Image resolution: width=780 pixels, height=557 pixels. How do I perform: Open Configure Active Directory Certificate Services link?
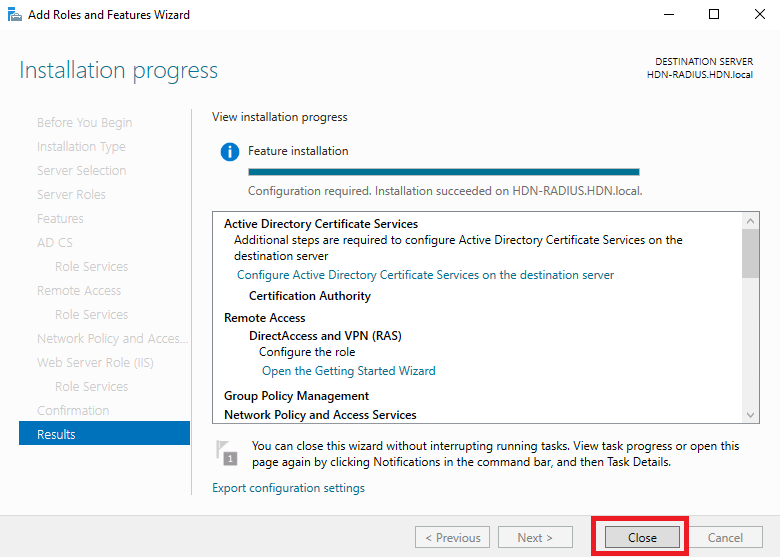tap(425, 275)
